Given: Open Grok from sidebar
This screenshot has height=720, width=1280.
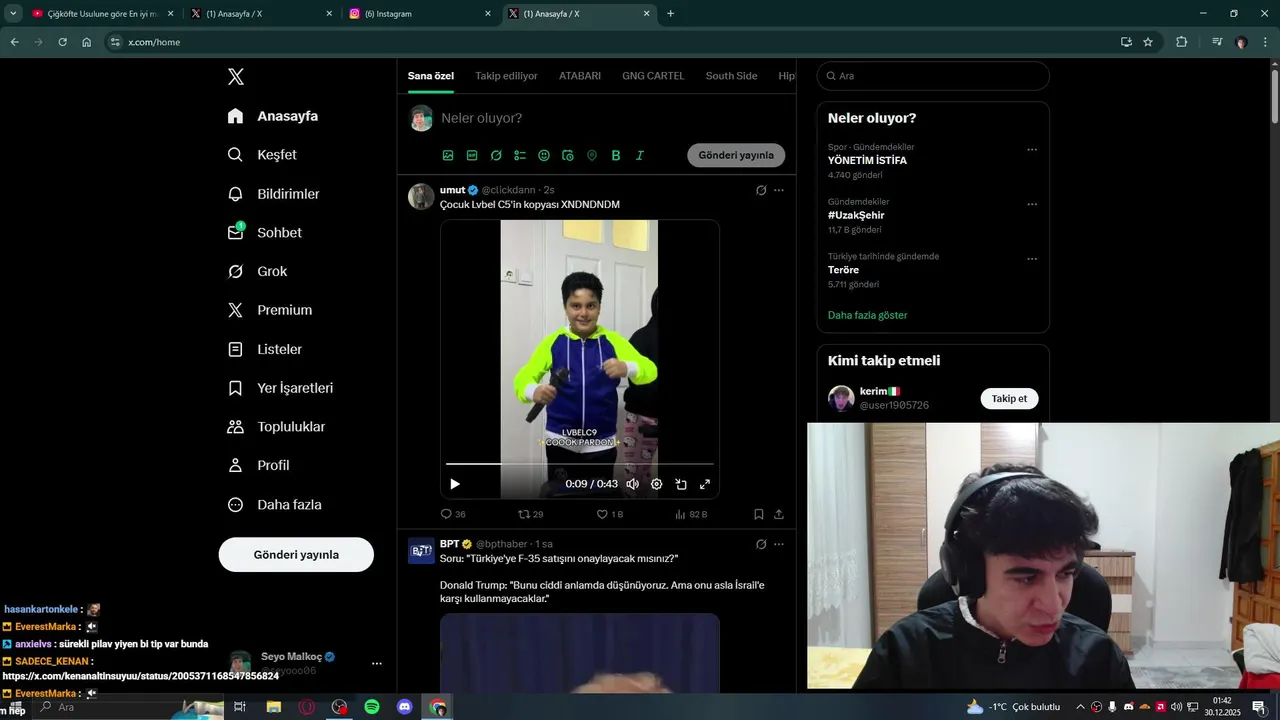Looking at the screenshot, I should (x=257, y=271).
